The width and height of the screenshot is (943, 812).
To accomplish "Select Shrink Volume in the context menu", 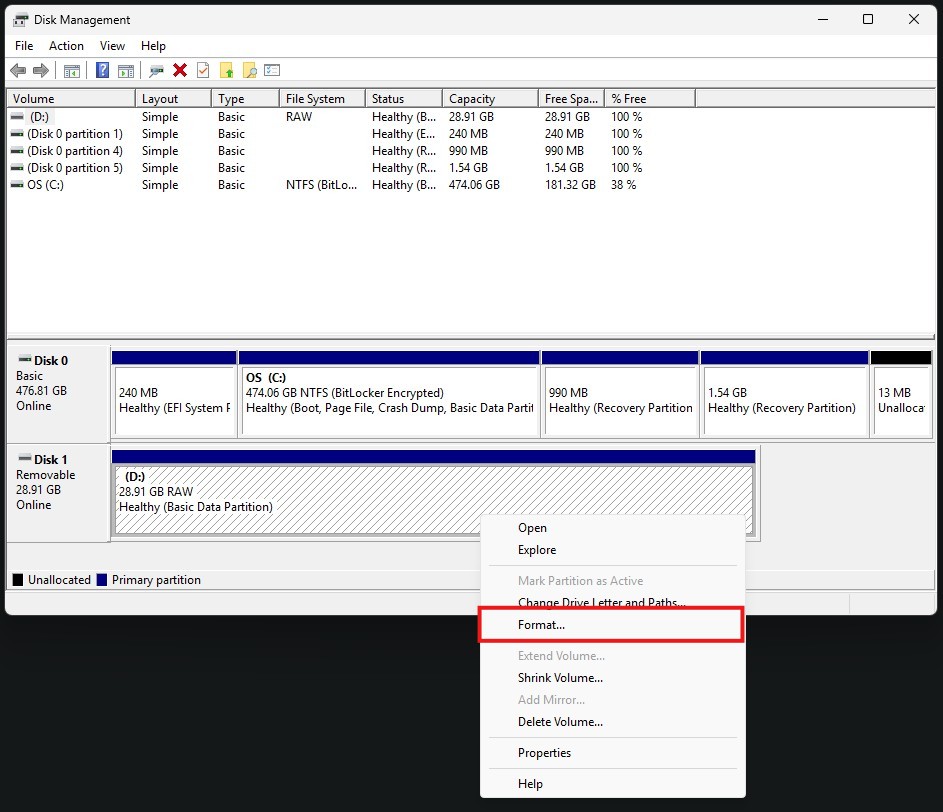I will (560, 678).
